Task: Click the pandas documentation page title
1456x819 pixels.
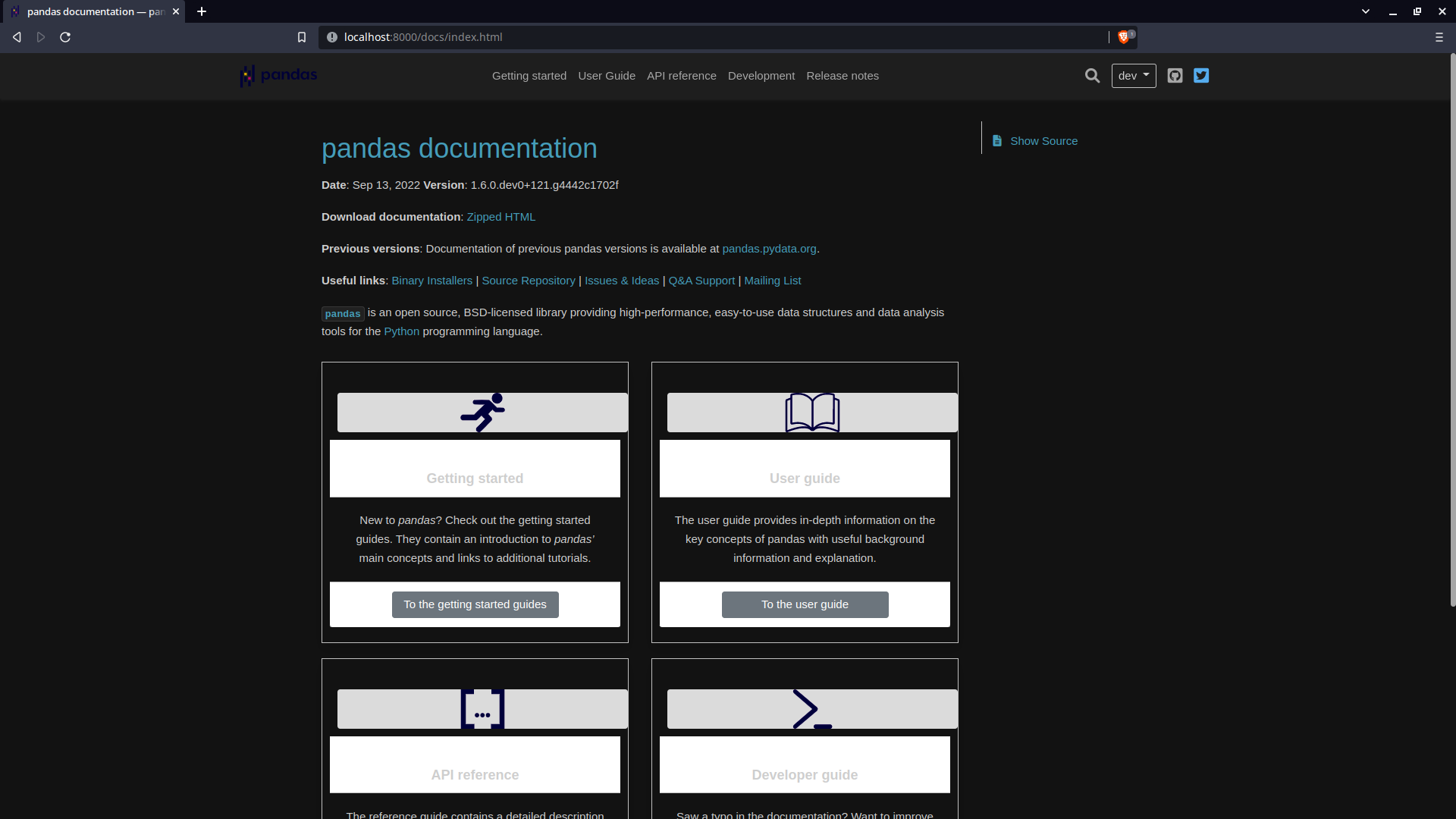Action: tap(460, 149)
